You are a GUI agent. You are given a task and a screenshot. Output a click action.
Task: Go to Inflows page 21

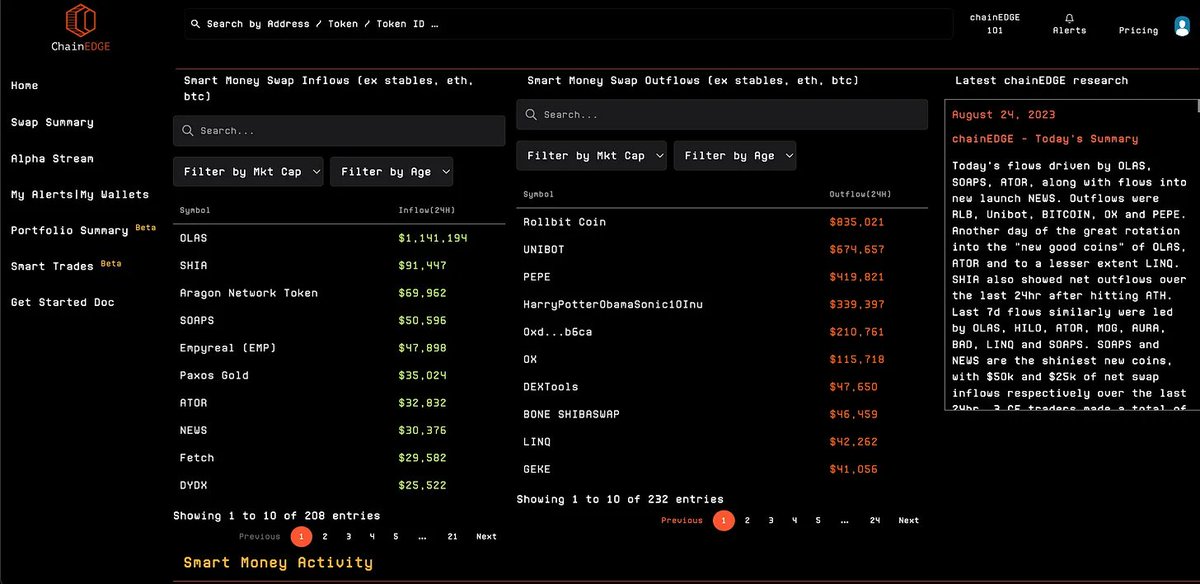point(452,537)
